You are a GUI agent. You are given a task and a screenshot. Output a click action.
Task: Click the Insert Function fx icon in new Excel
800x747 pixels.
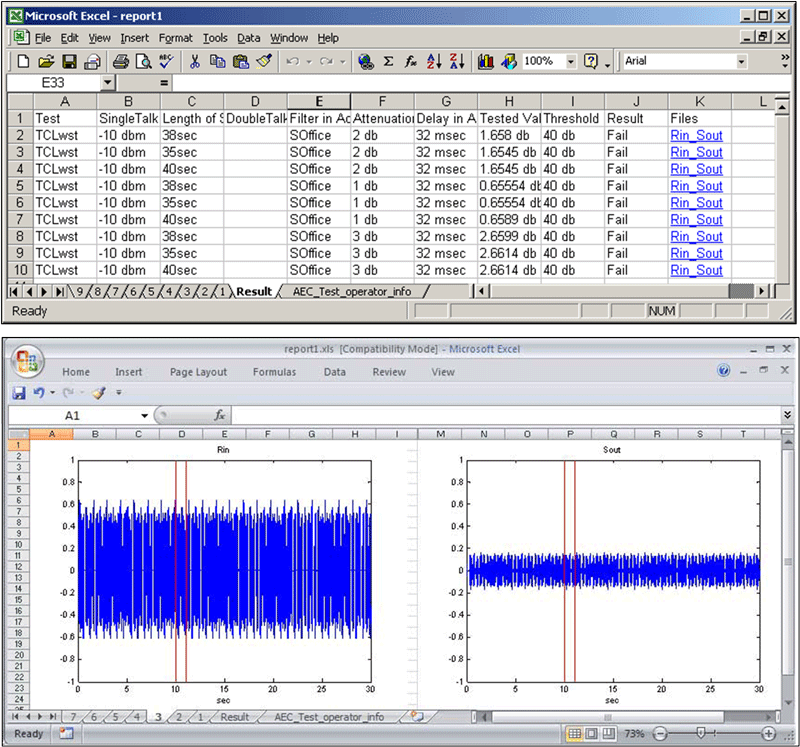coord(219,415)
